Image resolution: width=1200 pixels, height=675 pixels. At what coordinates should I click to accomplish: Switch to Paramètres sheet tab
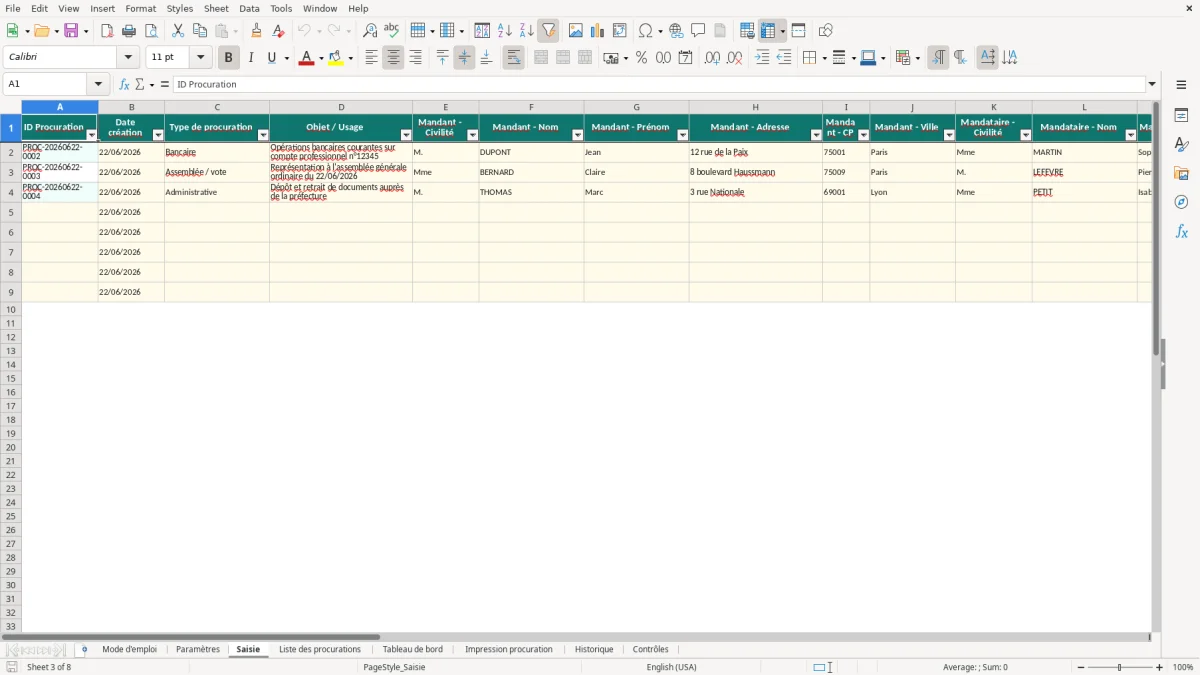(x=198, y=649)
